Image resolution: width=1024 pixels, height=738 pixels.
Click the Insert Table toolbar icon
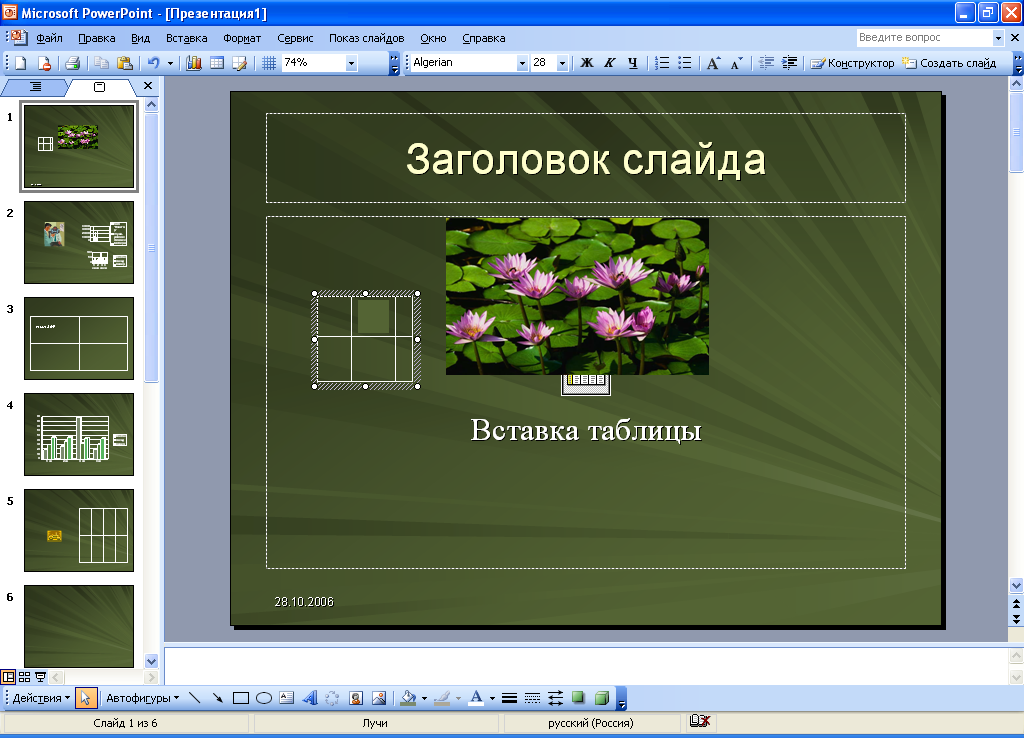[217, 63]
